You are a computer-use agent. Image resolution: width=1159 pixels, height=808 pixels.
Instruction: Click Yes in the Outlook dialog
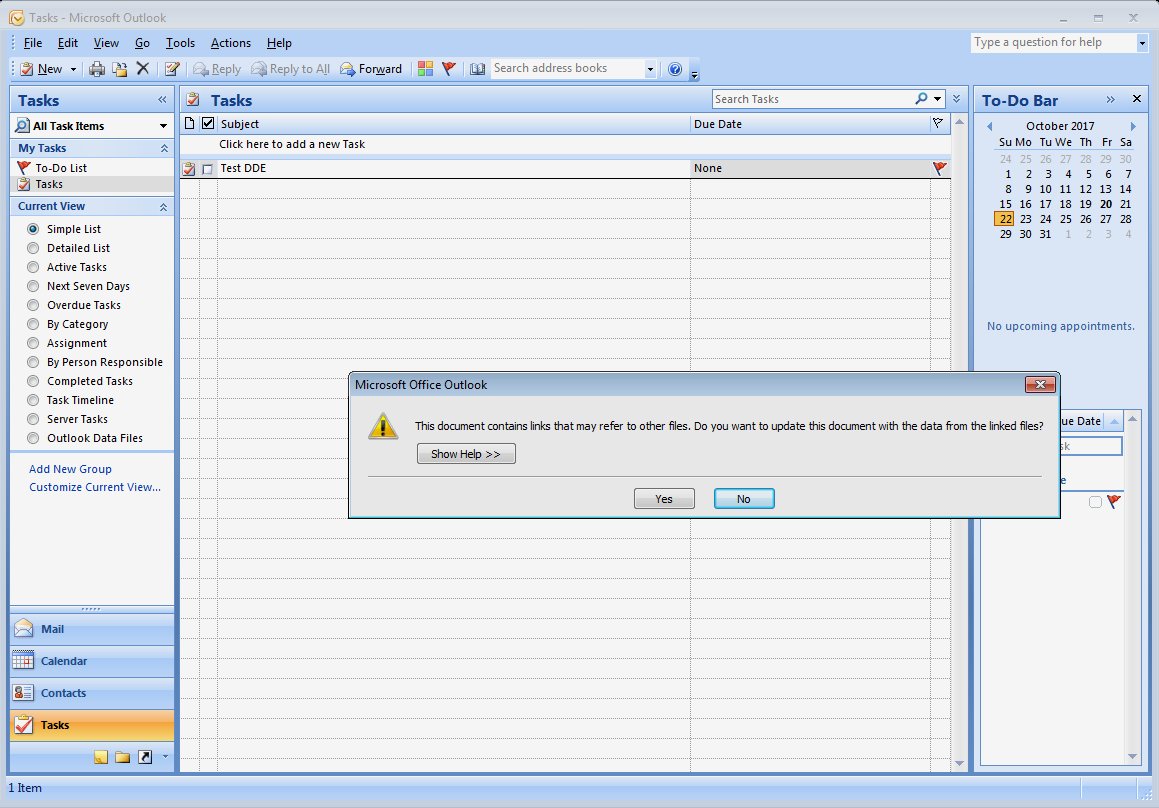tap(664, 499)
